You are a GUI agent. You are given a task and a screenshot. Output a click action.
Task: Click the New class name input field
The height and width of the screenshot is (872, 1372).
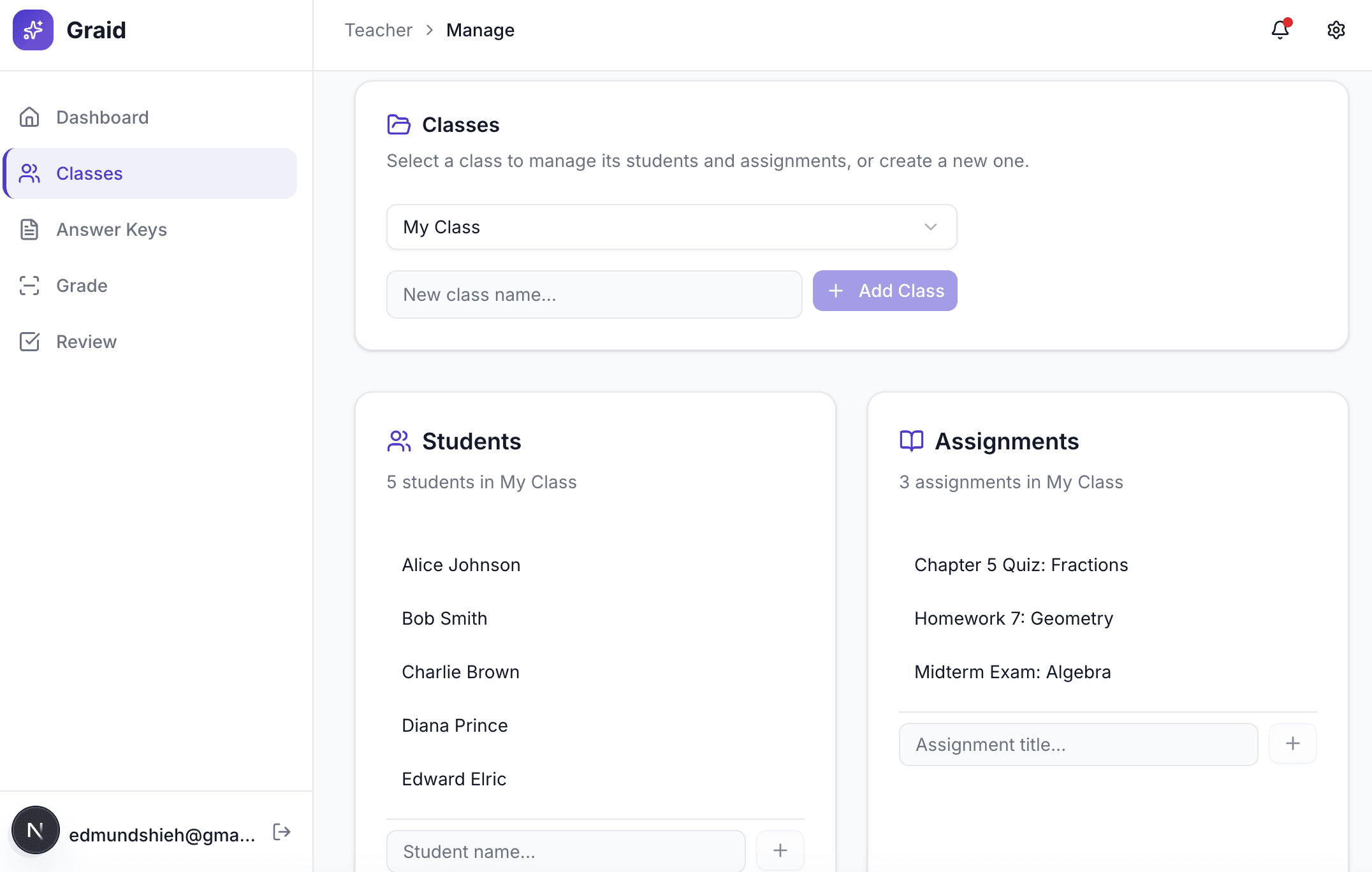pos(594,294)
